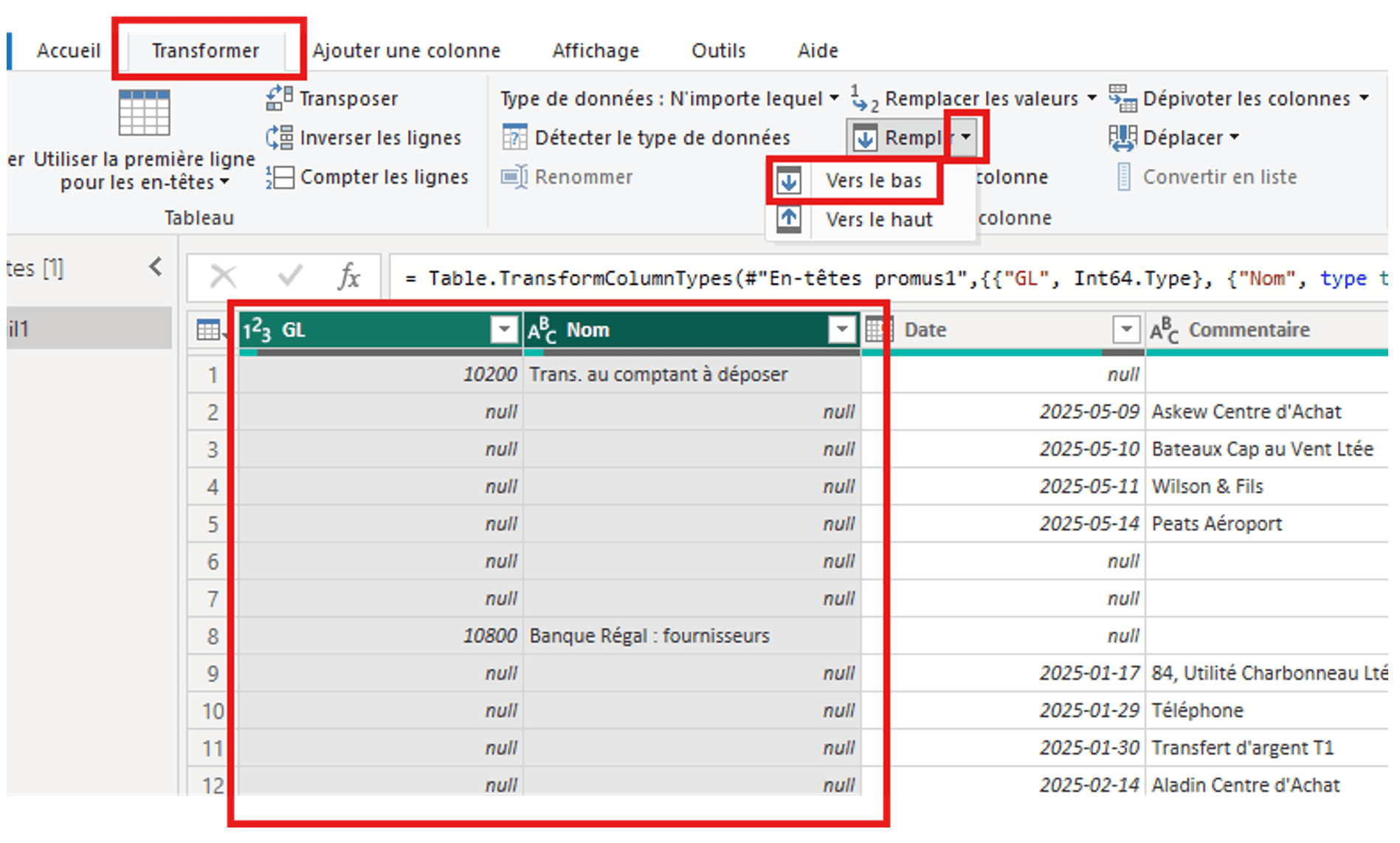Screen dimensions: 1400x843
Task: Select Vers le bas fill option
Action: [873, 181]
